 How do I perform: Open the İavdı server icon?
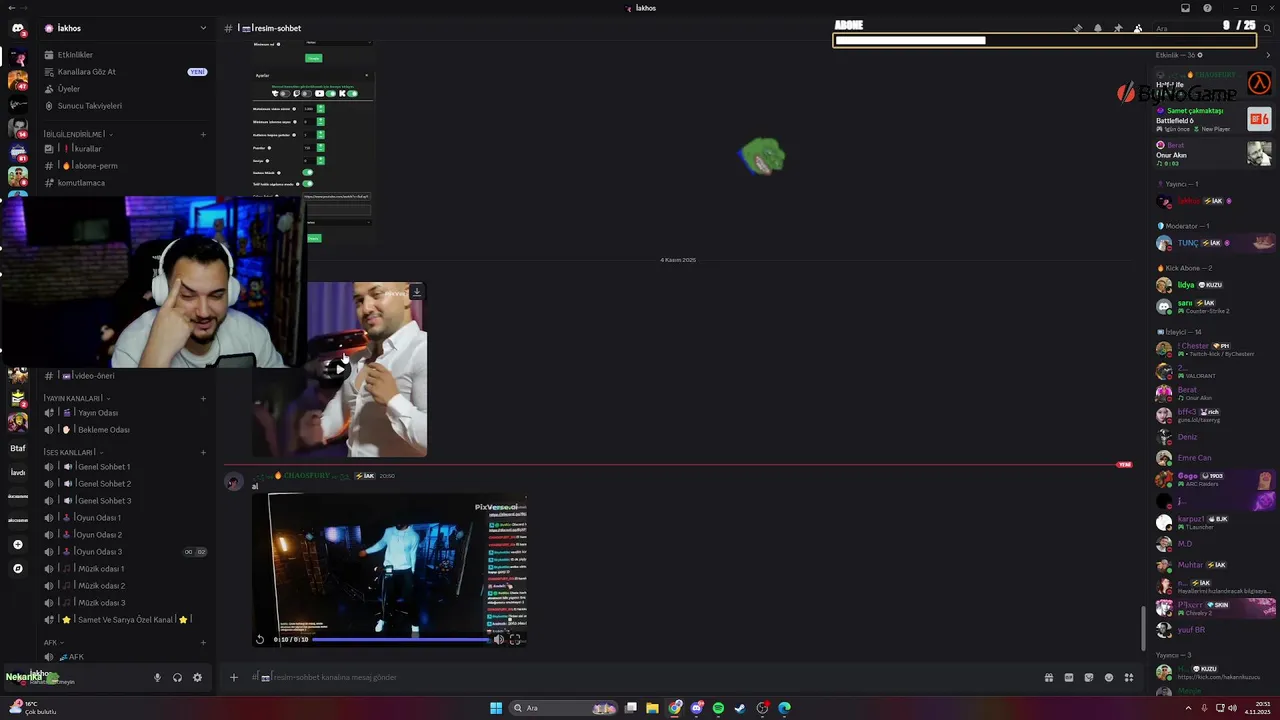tap(17, 472)
